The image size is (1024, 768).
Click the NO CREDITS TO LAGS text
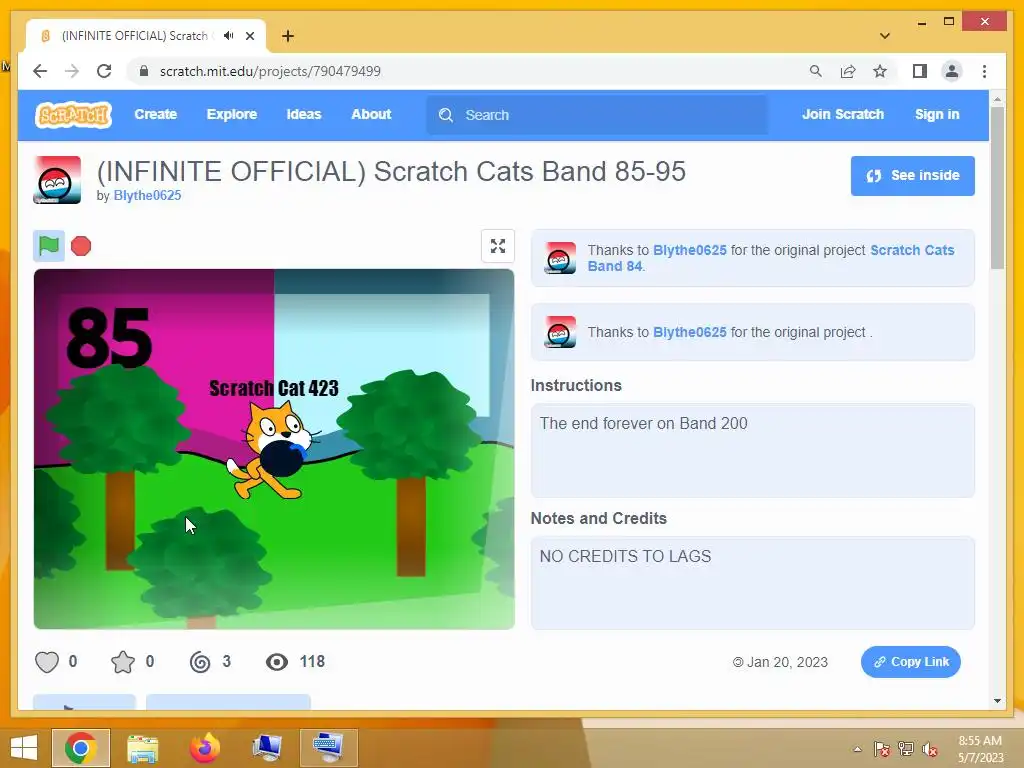coord(625,556)
